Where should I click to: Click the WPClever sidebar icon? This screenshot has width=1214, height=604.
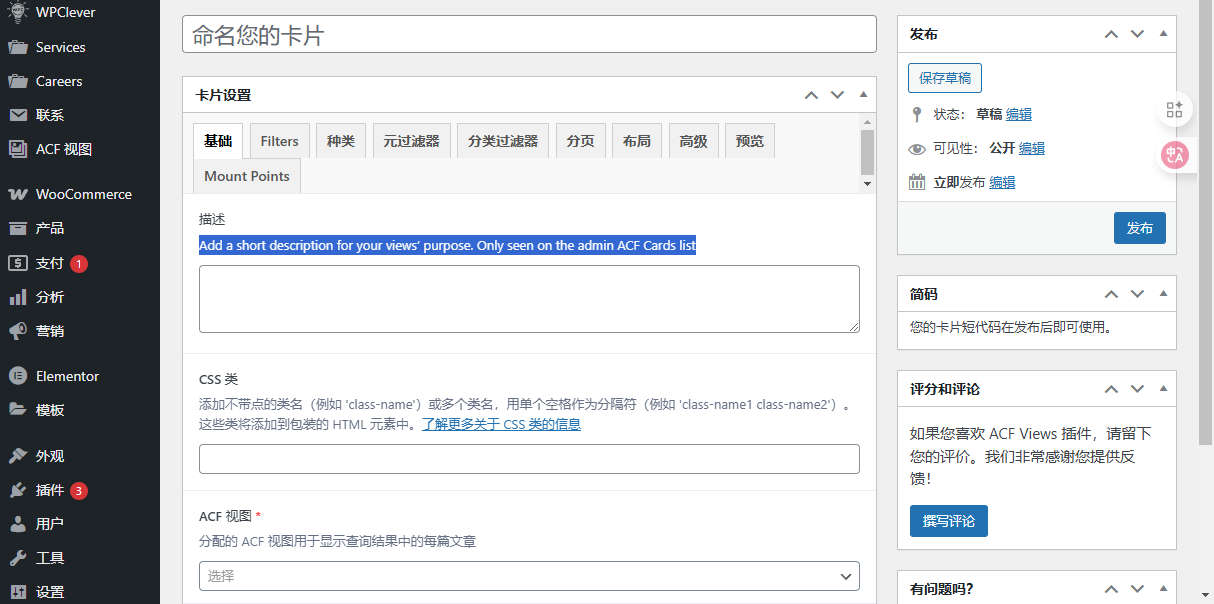tap(17, 13)
